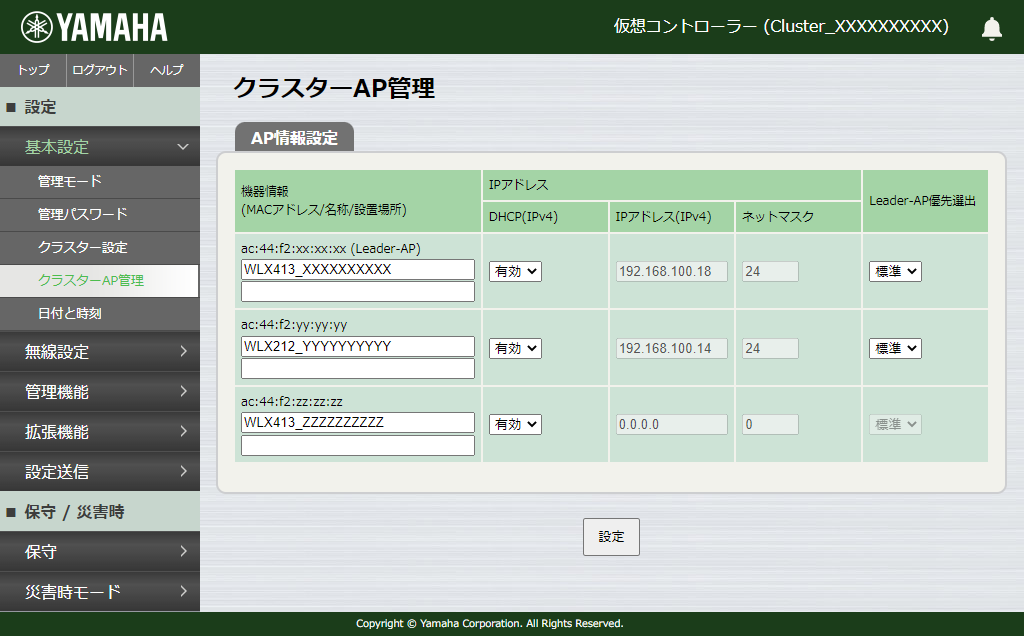Image resolution: width=1024 pixels, height=636 pixels.
Task: Expand the 保守 maintenance menu
Action: point(100,551)
